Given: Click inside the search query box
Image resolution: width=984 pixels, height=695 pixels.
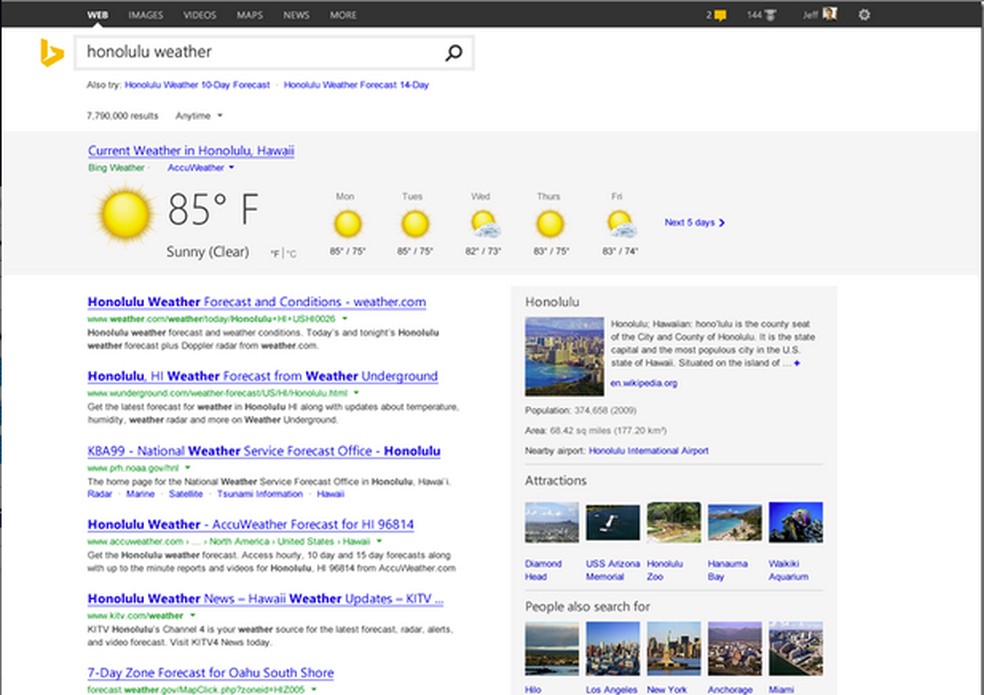Looking at the screenshot, I should (x=250, y=51).
